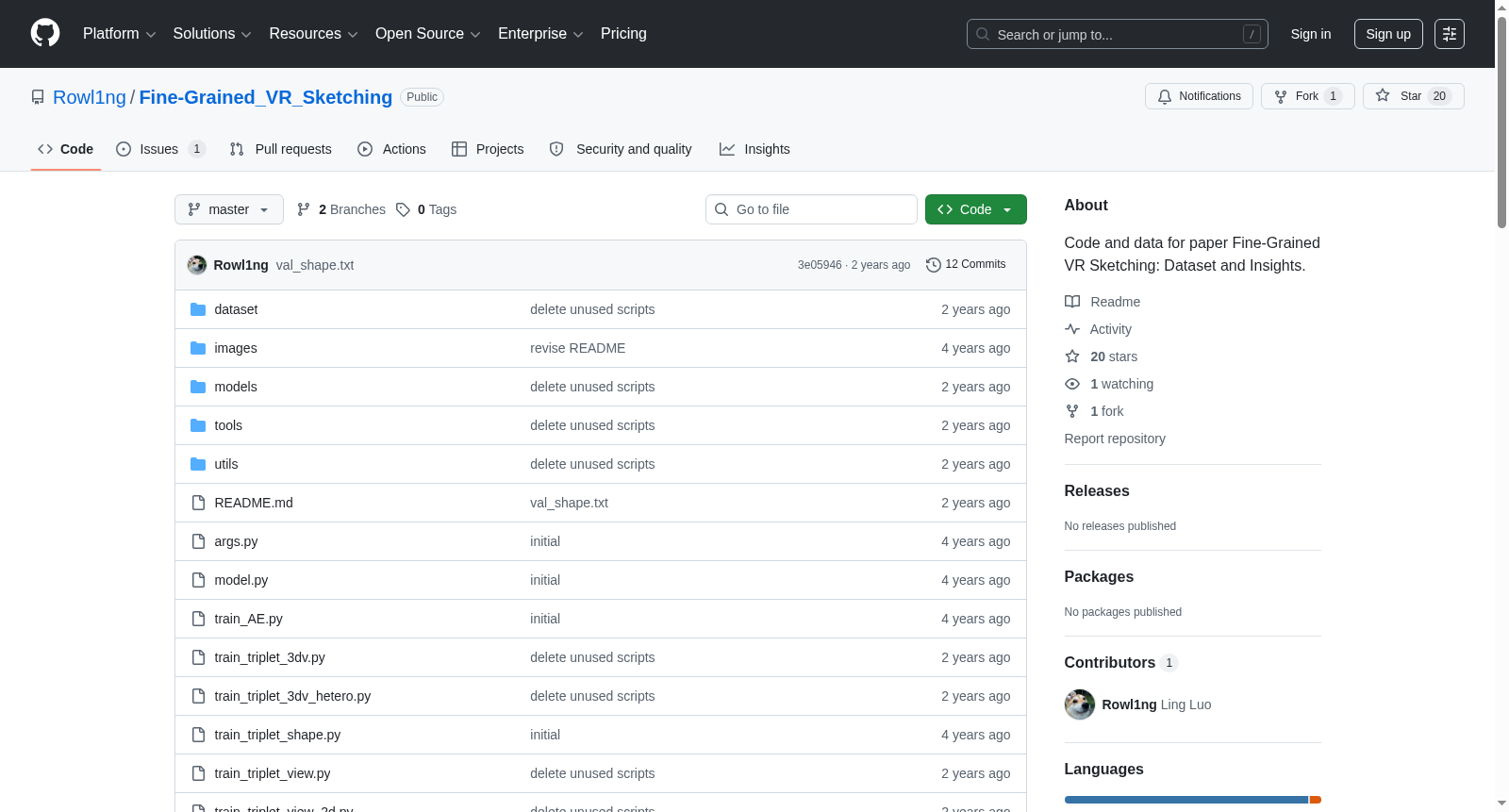Open commit hash 3e05946

tap(820, 265)
